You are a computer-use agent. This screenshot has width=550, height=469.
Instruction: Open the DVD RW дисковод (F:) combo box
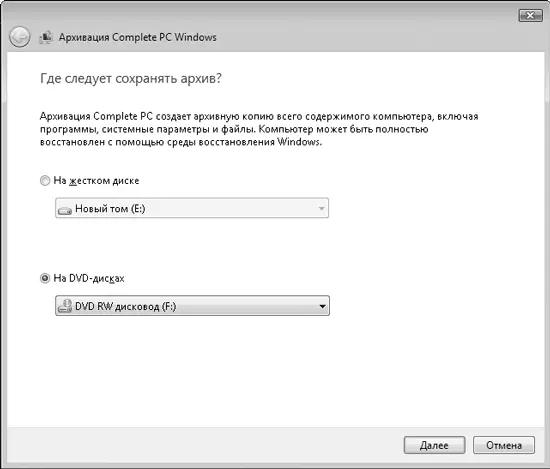pyautogui.click(x=192, y=306)
